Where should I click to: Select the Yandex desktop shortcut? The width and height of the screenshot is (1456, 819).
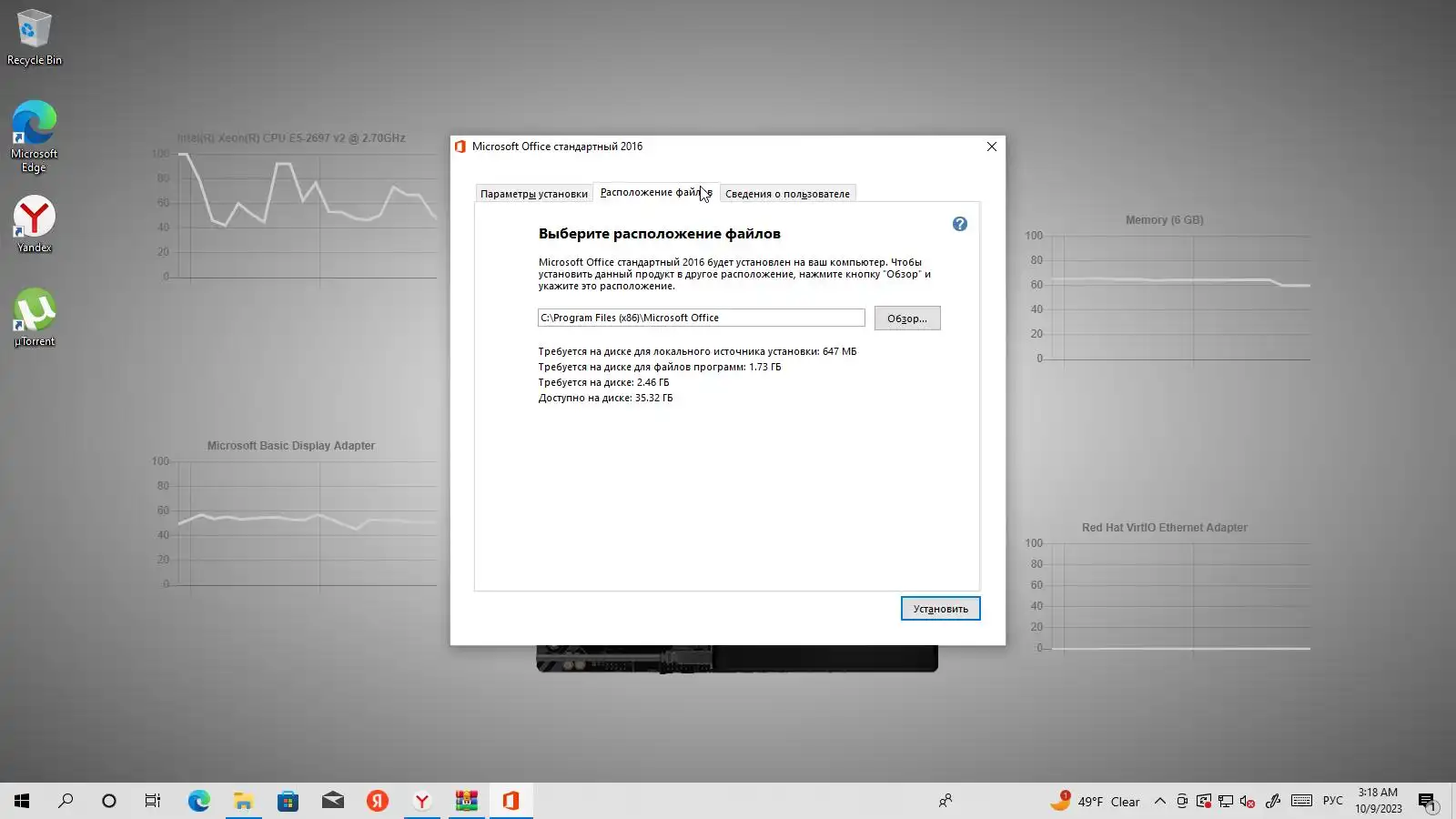[35, 225]
